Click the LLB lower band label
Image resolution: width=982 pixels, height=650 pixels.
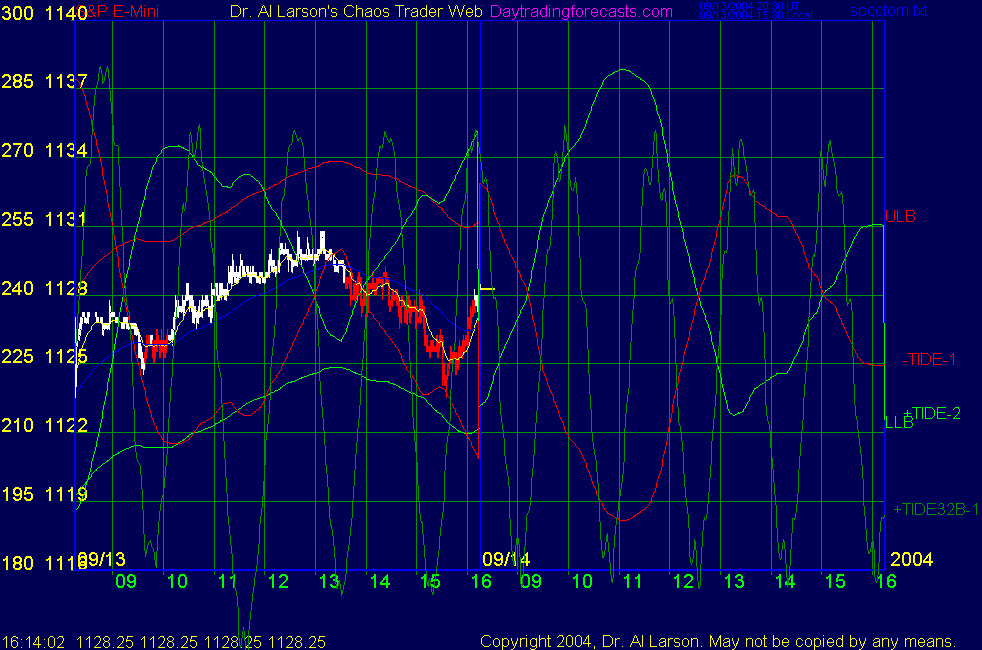[x=898, y=423]
